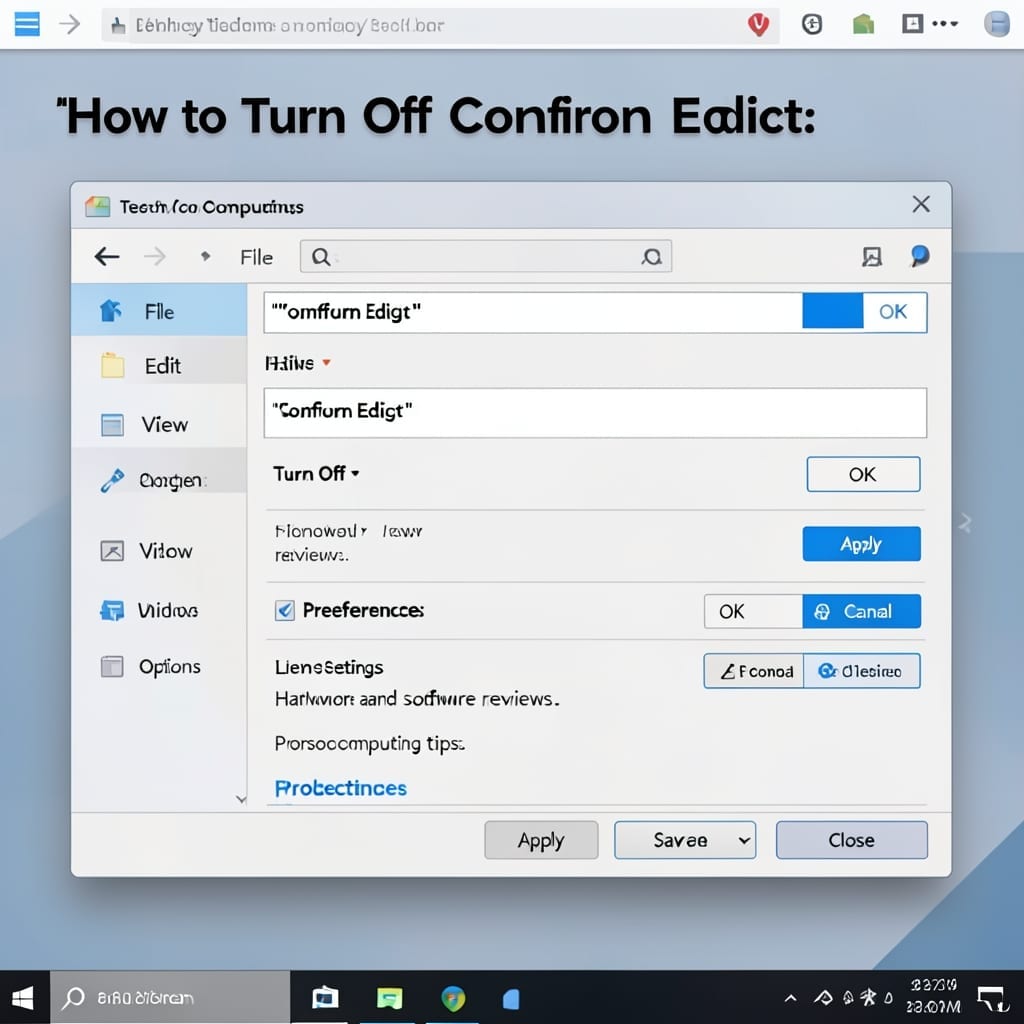Click the profile avatar in browser toolbar

point(997,24)
